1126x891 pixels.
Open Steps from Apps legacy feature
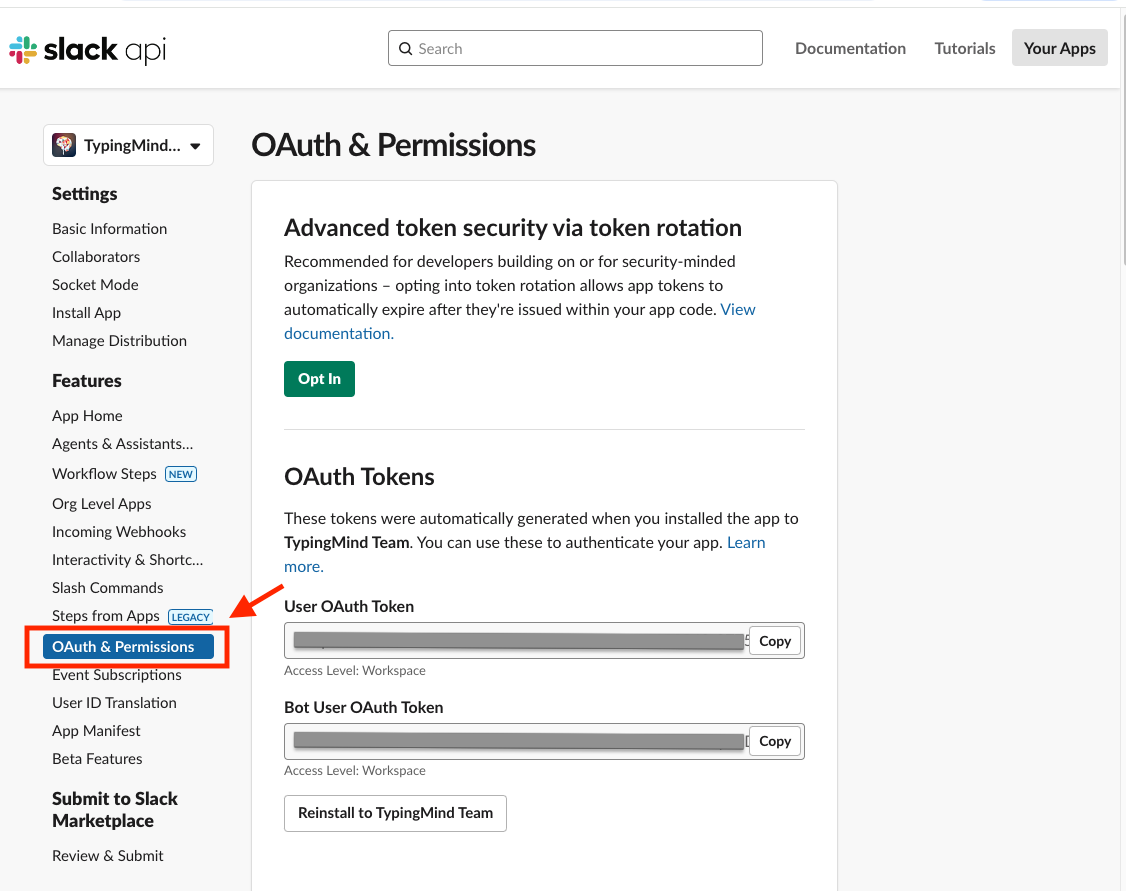pos(106,615)
